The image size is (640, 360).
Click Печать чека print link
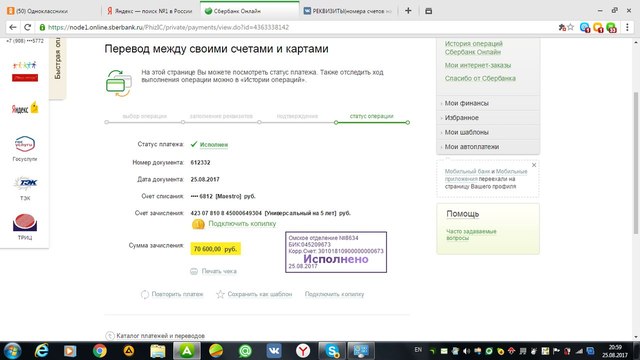219,271
